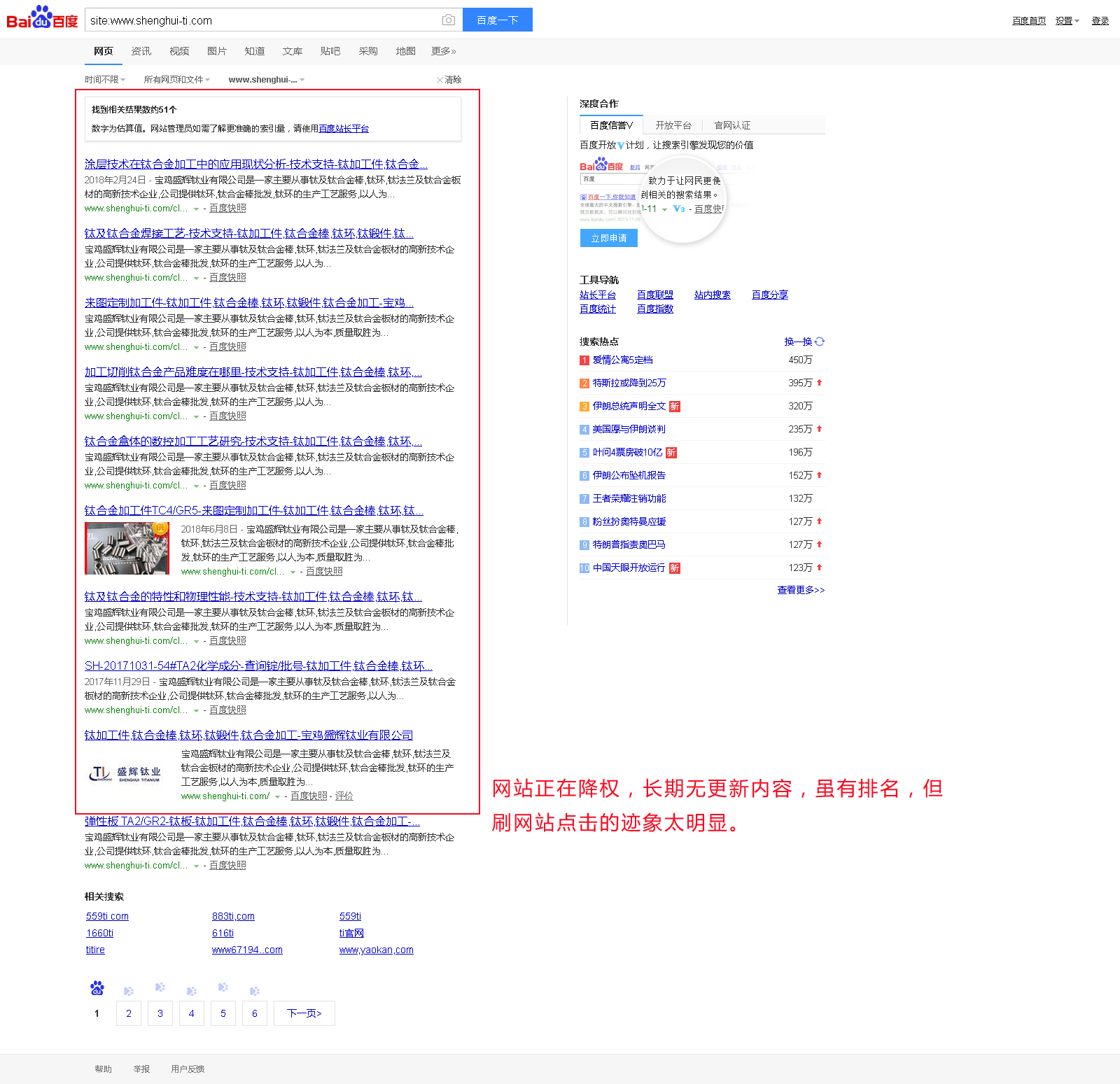Switch to 文库 tab
Viewport: 1120px width, 1084px height.
click(x=293, y=51)
